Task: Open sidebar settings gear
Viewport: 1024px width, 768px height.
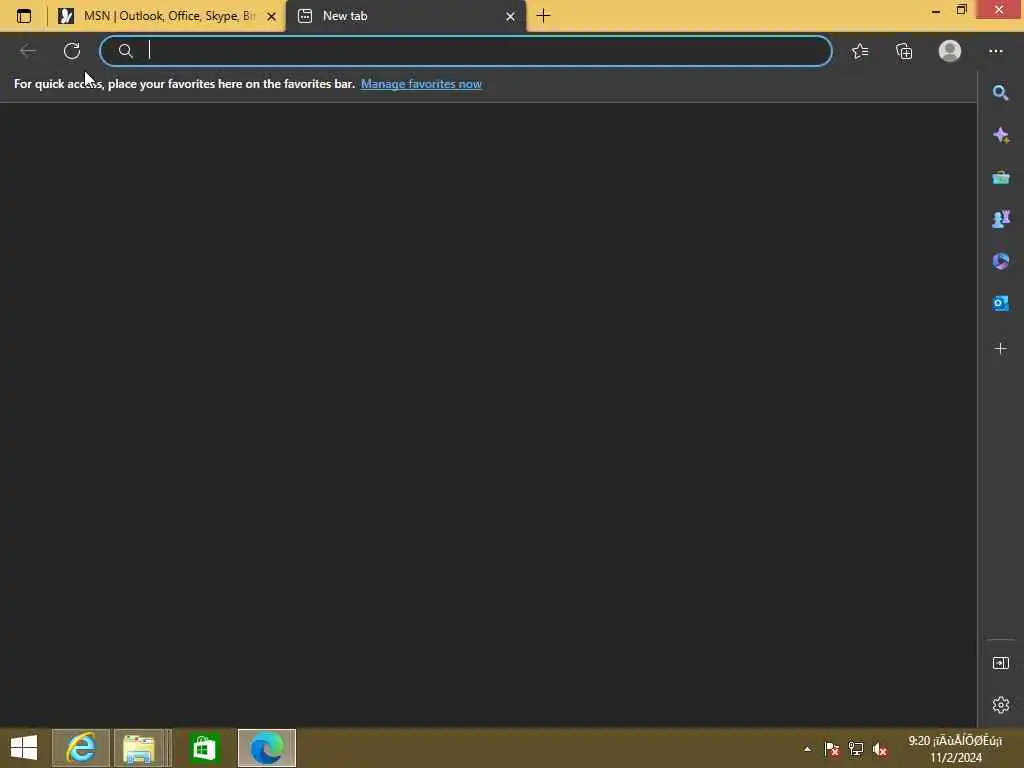Action: 1000,705
